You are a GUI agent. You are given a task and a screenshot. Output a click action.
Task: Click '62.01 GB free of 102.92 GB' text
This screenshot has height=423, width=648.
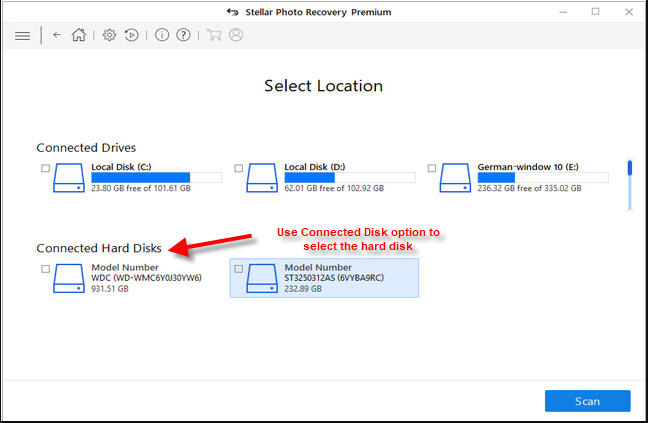pyautogui.click(x=334, y=188)
